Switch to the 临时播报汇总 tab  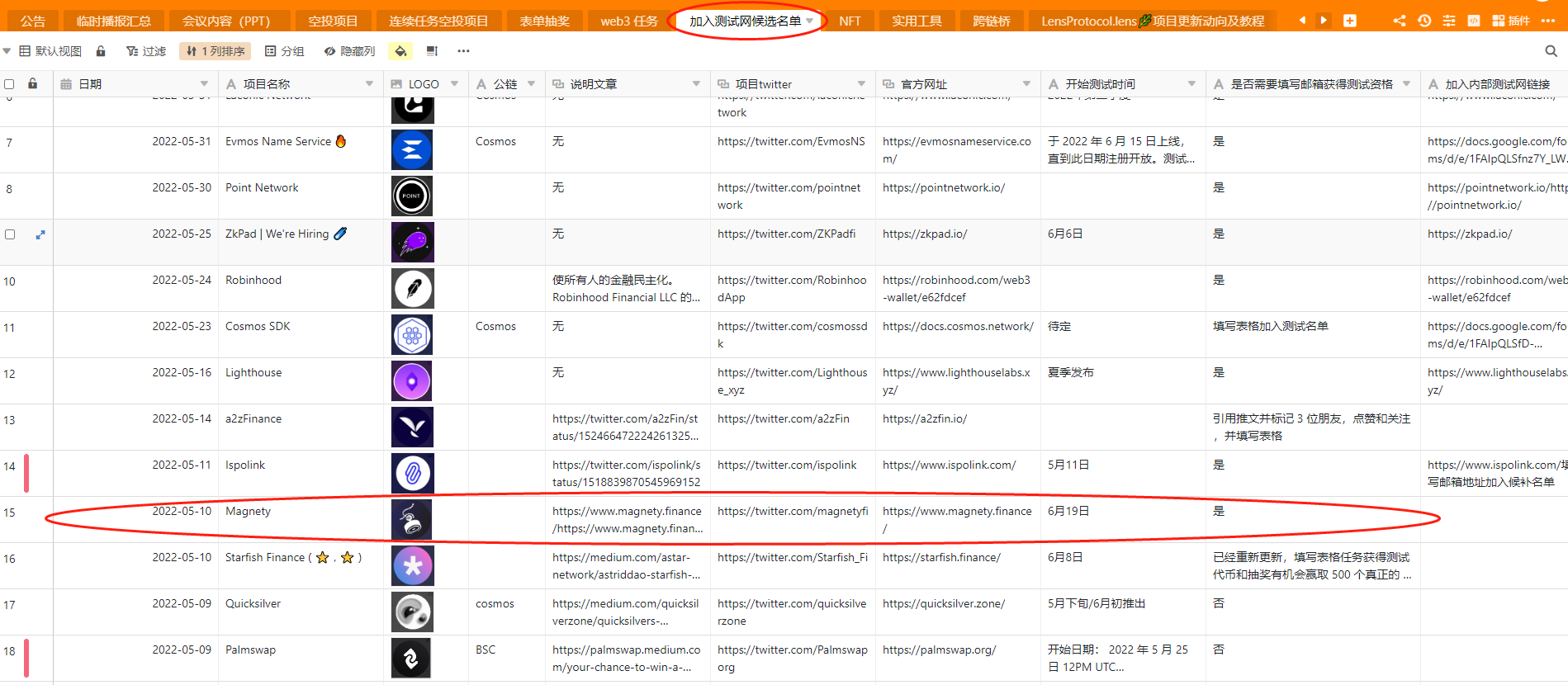point(113,21)
